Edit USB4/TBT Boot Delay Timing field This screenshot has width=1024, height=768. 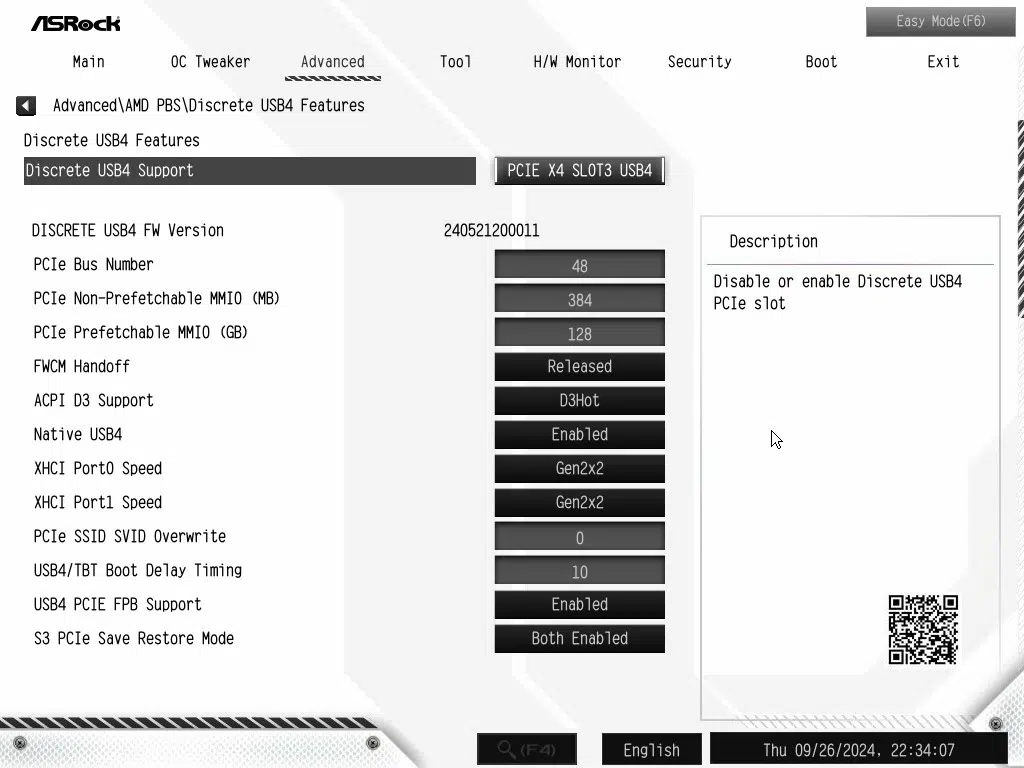tap(579, 572)
